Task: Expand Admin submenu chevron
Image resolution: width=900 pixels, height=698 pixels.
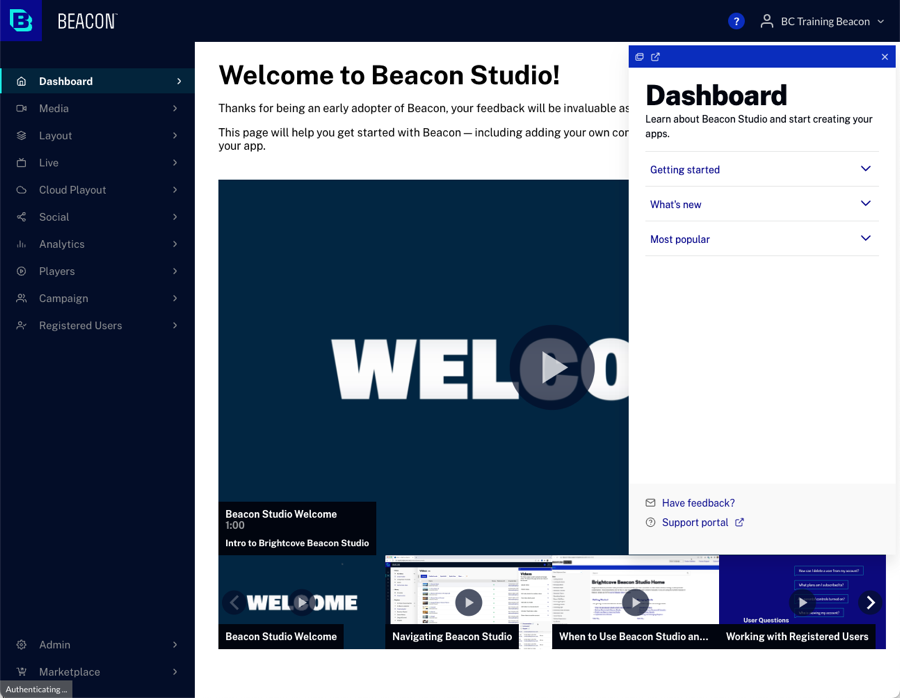Action: tap(175, 645)
